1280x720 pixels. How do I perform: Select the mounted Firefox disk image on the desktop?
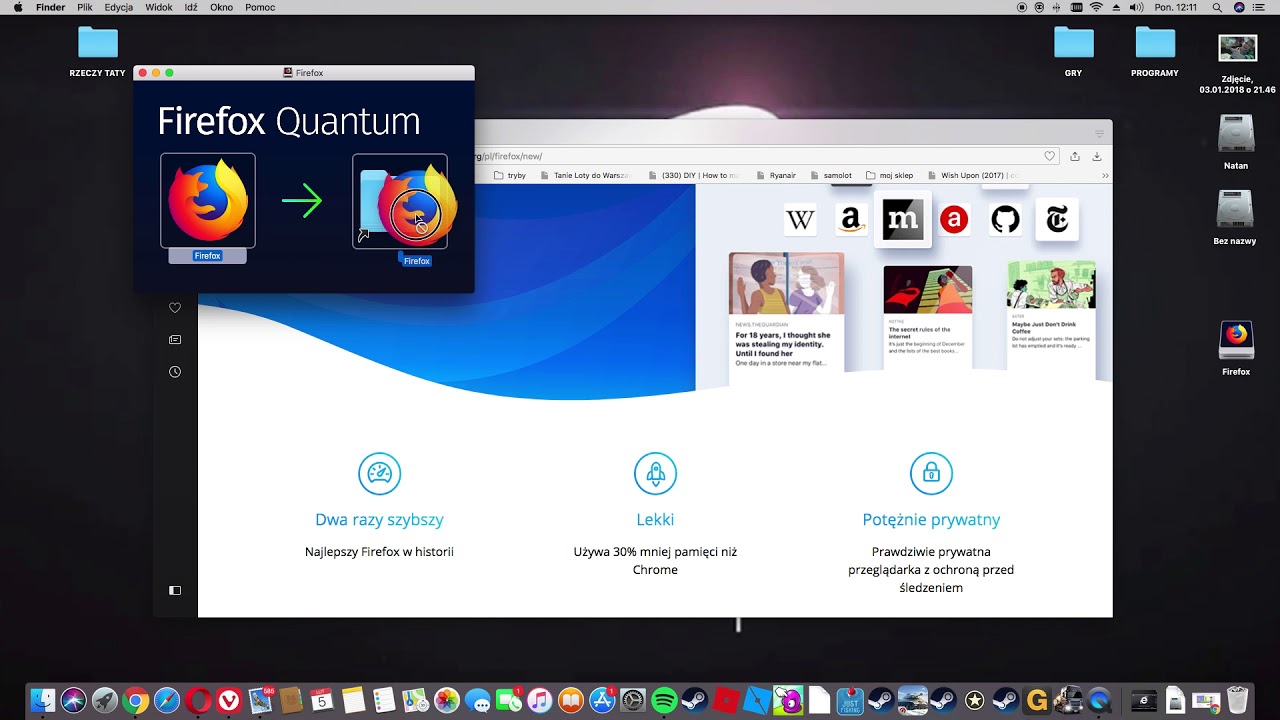tap(1236, 348)
